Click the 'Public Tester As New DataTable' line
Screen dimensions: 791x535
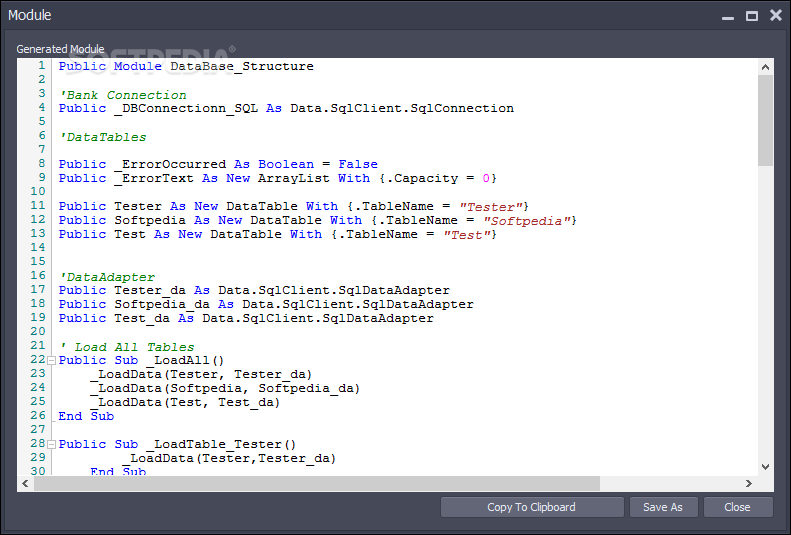(294, 207)
